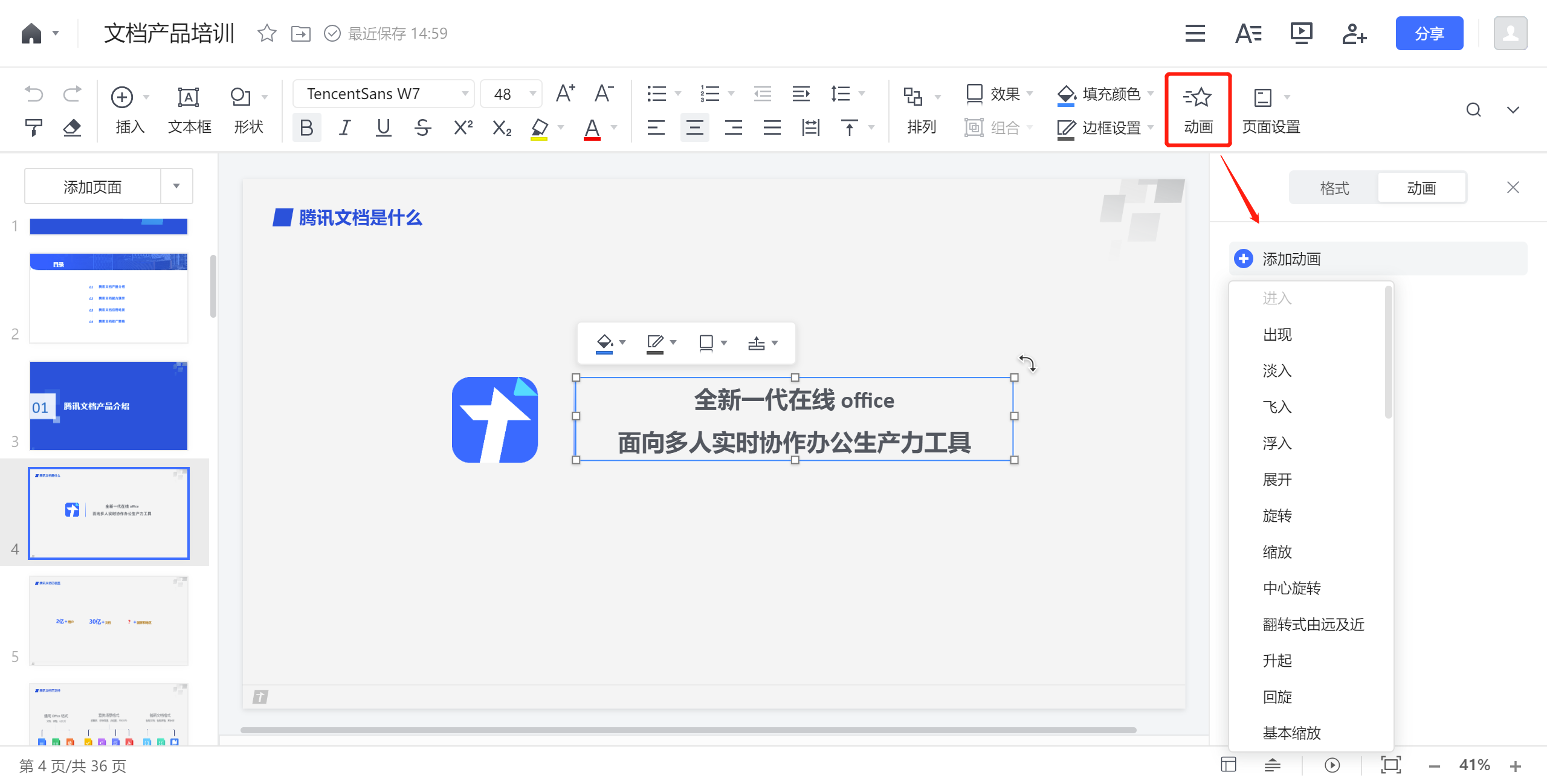Viewport: 1547px width, 784px height.
Task: Expand the 添加页面 dropdown arrow
Action: [x=176, y=186]
